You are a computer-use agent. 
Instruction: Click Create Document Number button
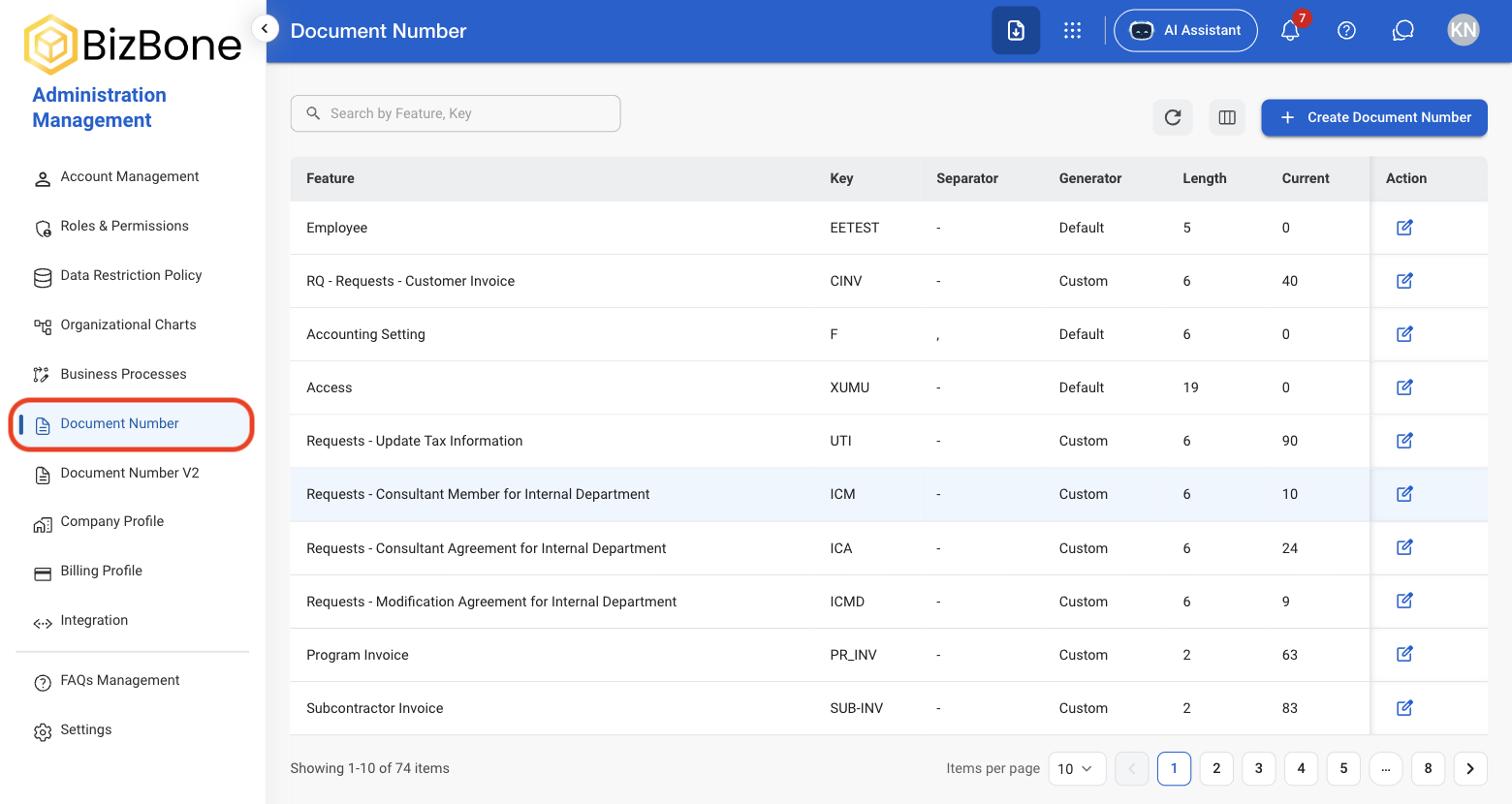point(1374,117)
